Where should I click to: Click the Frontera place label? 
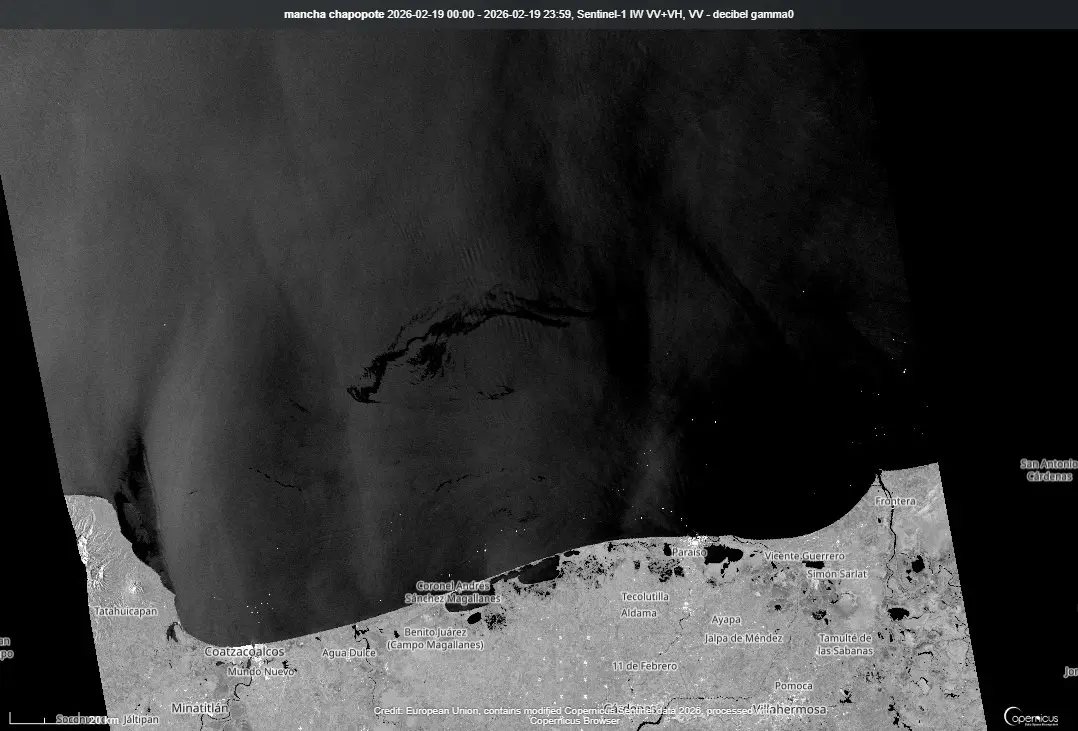pyautogui.click(x=894, y=501)
